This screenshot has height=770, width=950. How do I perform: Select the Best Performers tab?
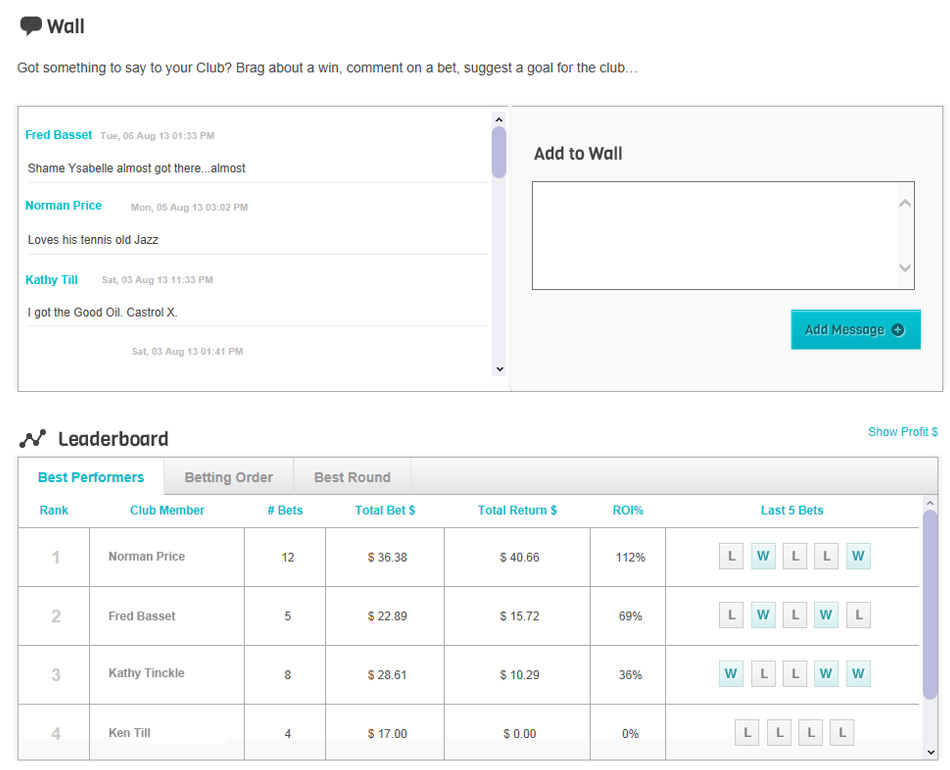91,477
